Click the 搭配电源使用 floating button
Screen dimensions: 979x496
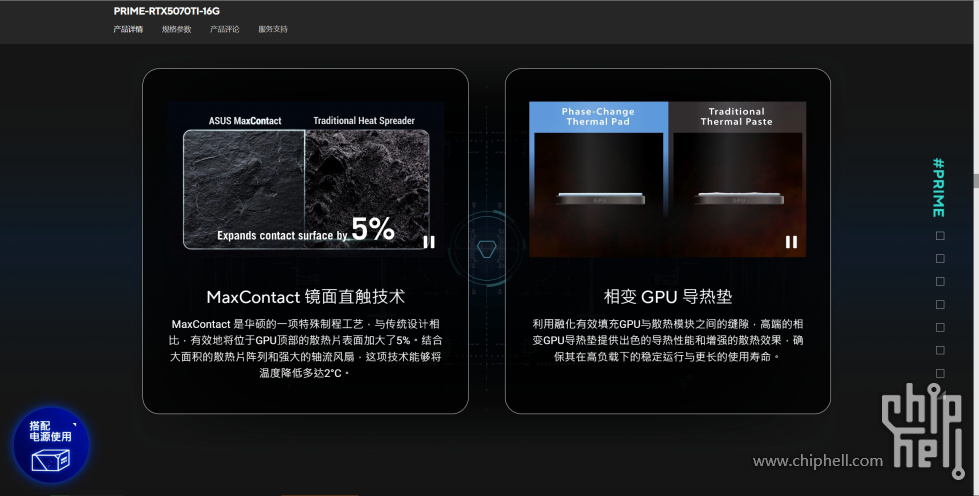(x=51, y=445)
